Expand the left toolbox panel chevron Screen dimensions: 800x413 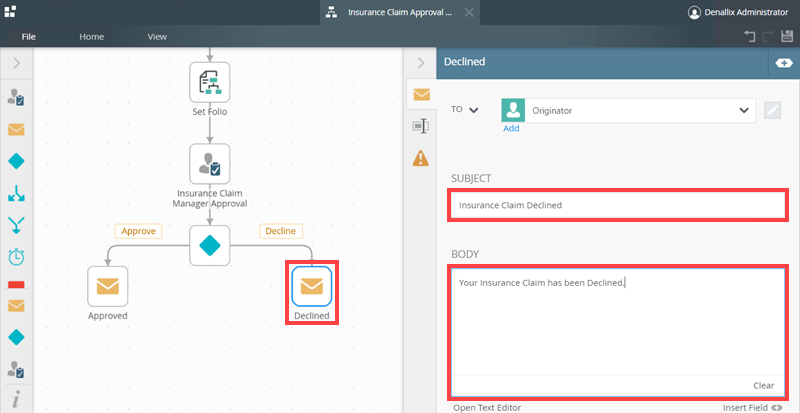(16, 63)
